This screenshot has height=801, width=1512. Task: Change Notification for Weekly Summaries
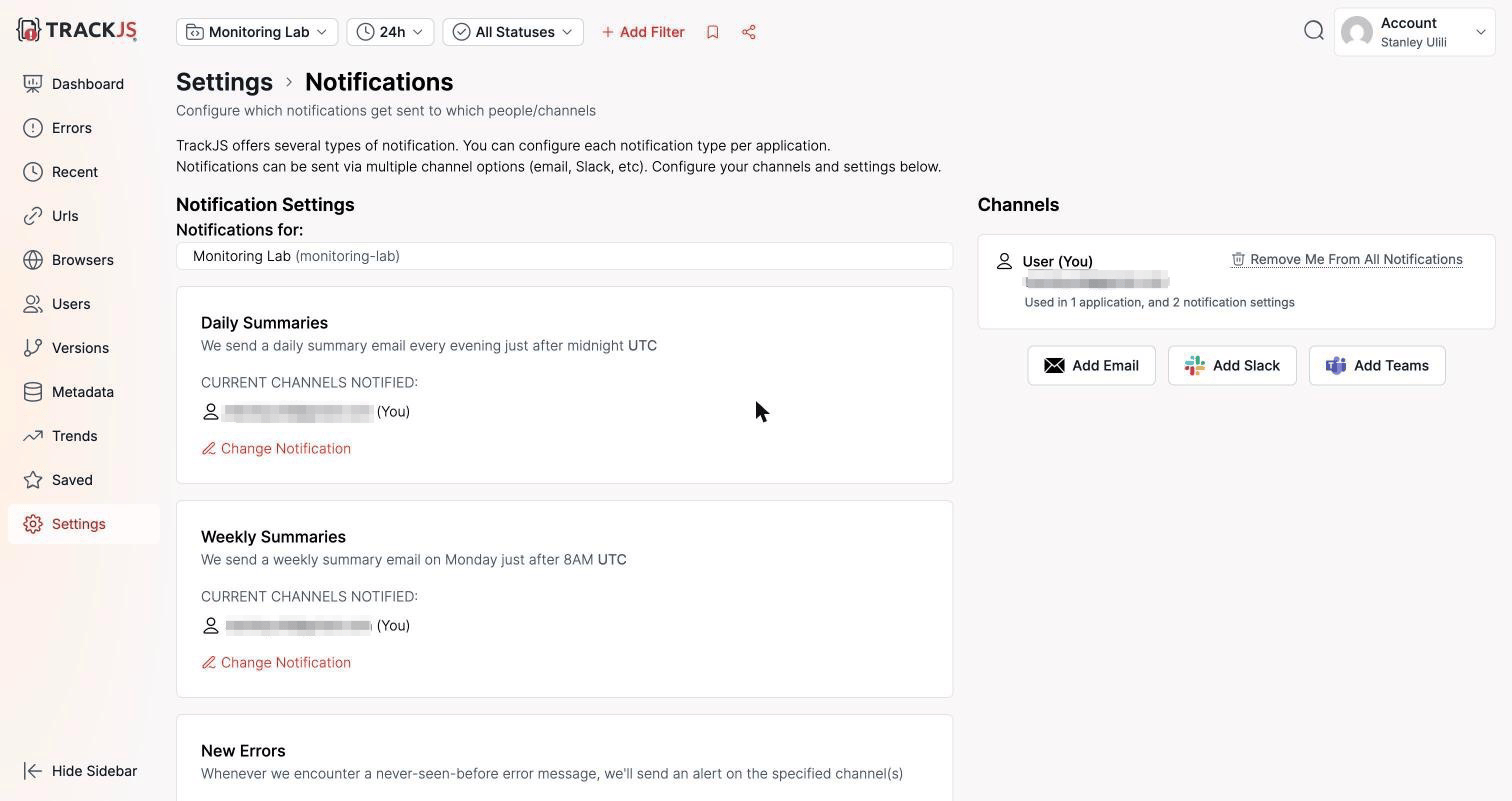(x=276, y=662)
